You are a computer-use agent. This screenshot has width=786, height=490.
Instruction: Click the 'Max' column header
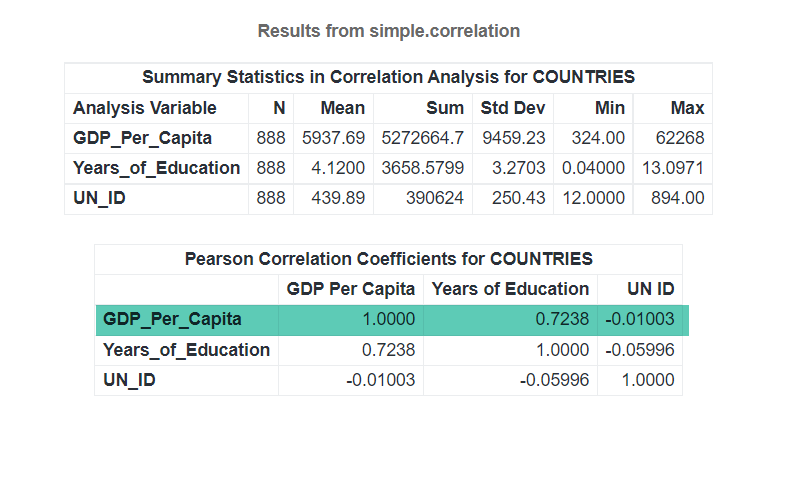[x=687, y=108]
